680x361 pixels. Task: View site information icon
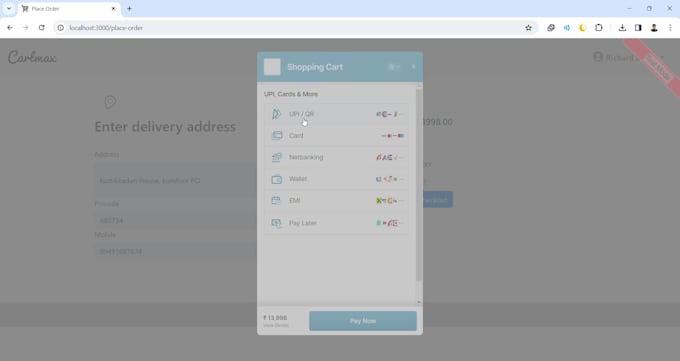point(61,28)
